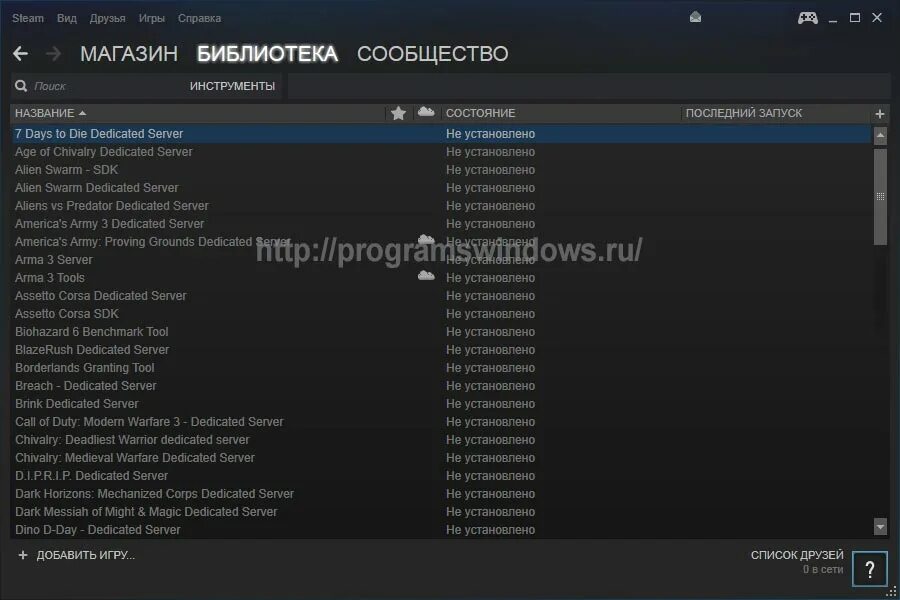Sort by the cloud sync column header
Viewport: 900px width, 600px height.
tap(426, 112)
